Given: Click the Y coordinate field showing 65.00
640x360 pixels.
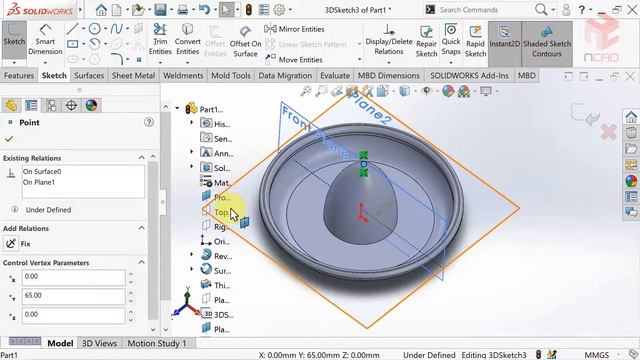Looking at the screenshot, I should pyautogui.click(x=73, y=296).
